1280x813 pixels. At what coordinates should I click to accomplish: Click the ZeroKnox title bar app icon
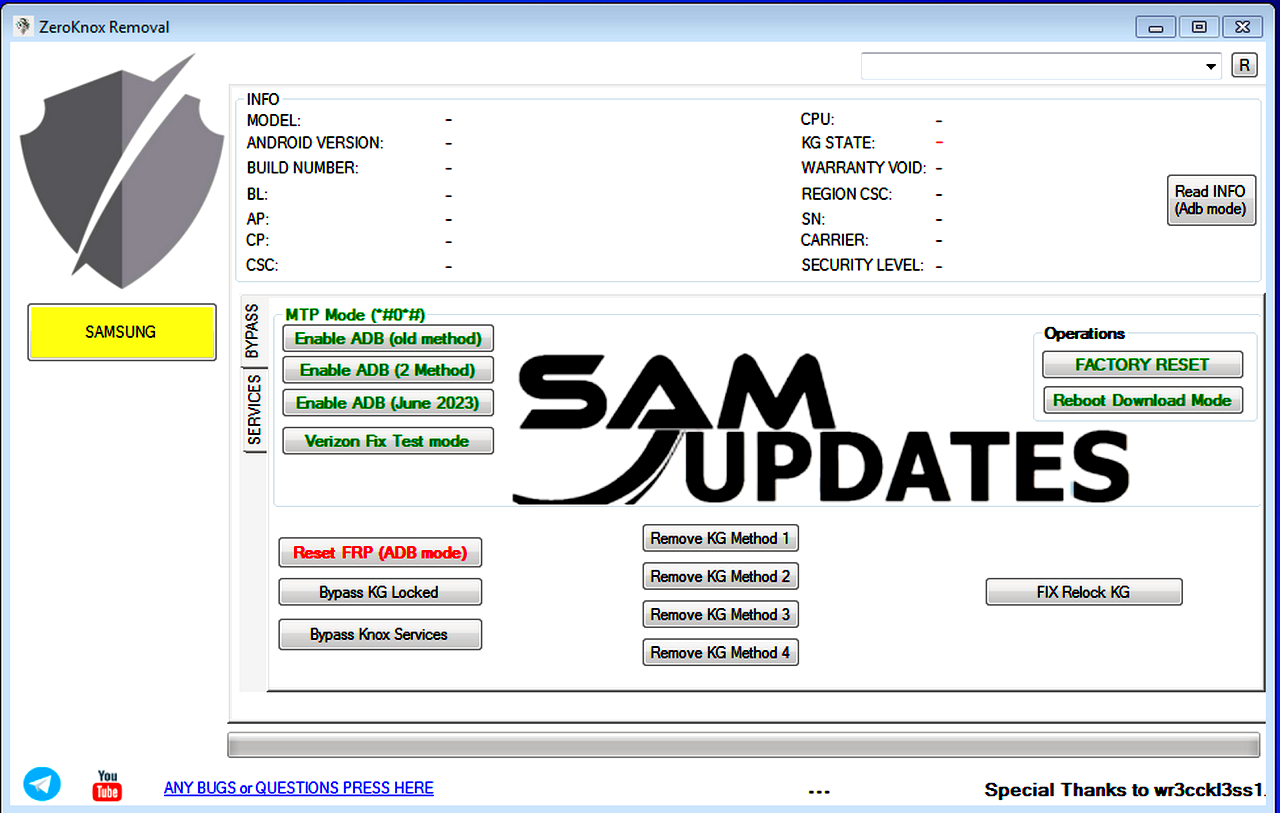coord(23,27)
